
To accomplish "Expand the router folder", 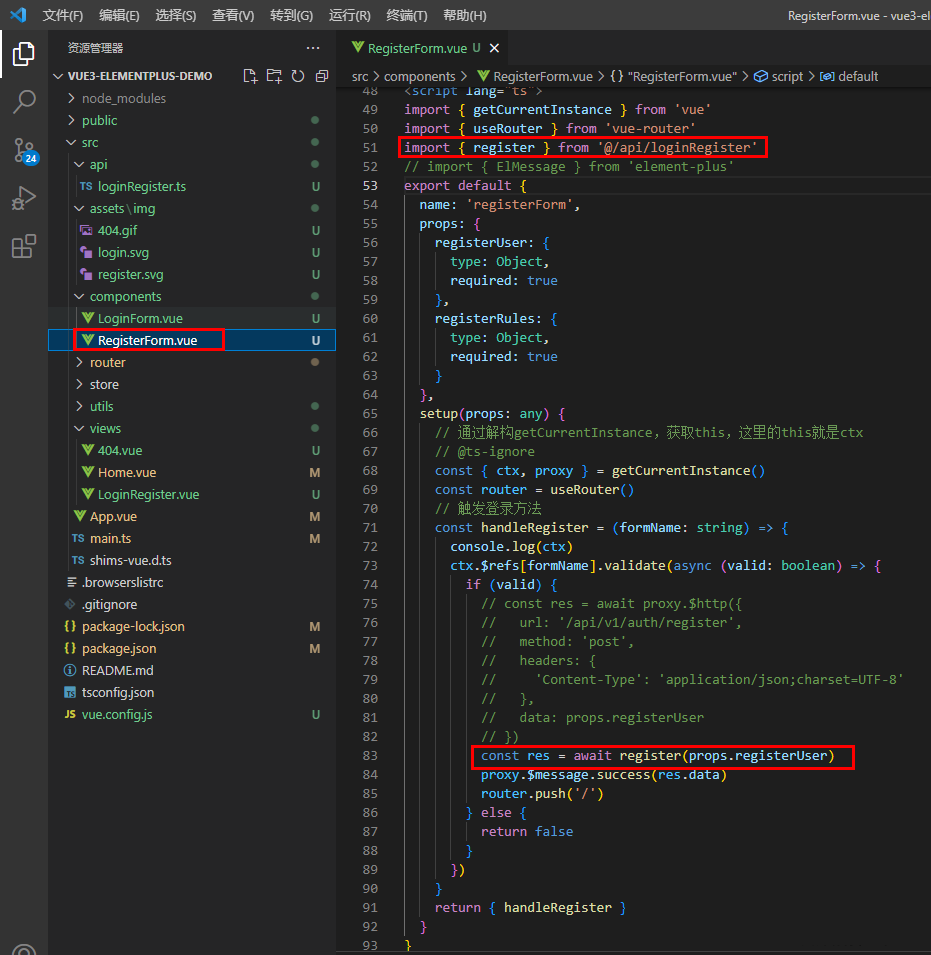I will 107,362.
